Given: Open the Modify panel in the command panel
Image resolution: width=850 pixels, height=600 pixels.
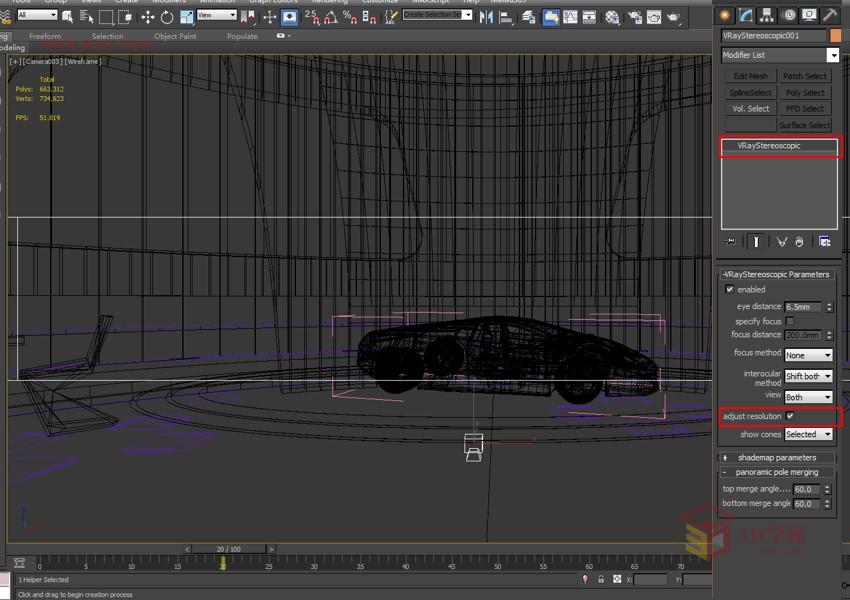Looking at the screenshot, I should coord(745,15).
